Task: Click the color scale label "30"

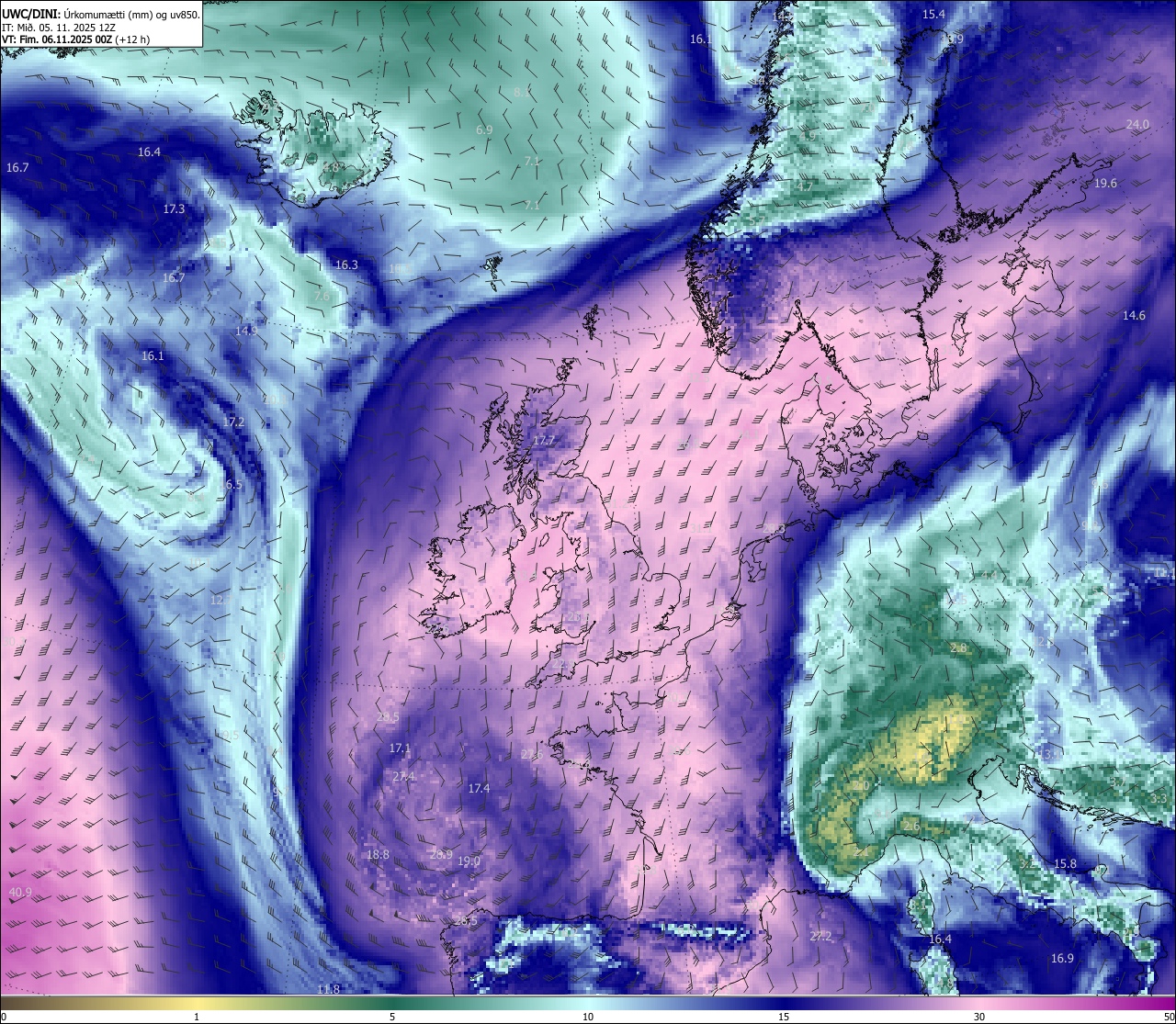Action: (x=979, y=1017)
